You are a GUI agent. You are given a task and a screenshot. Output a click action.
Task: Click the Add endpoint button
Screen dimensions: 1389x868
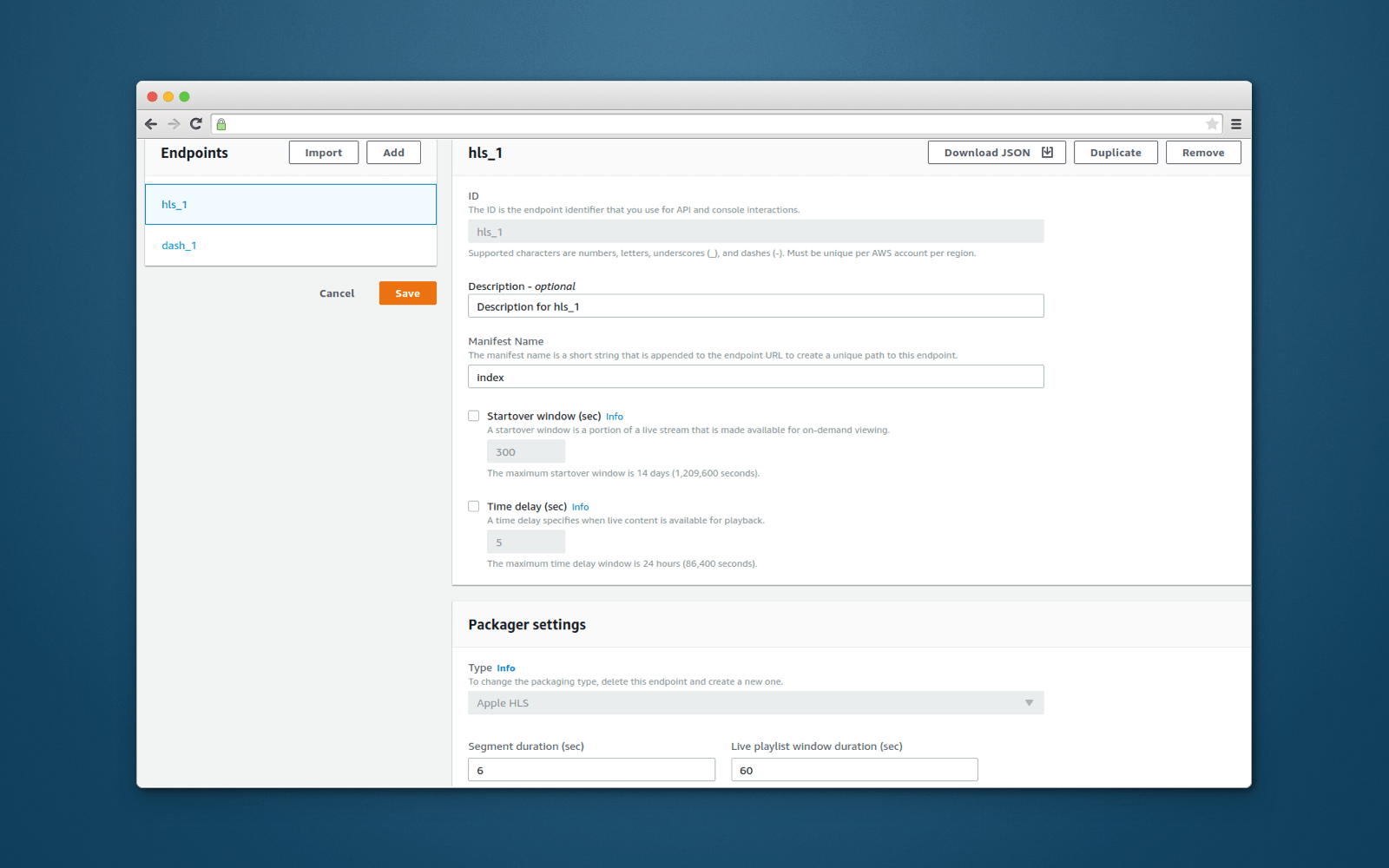pos(393,153)
